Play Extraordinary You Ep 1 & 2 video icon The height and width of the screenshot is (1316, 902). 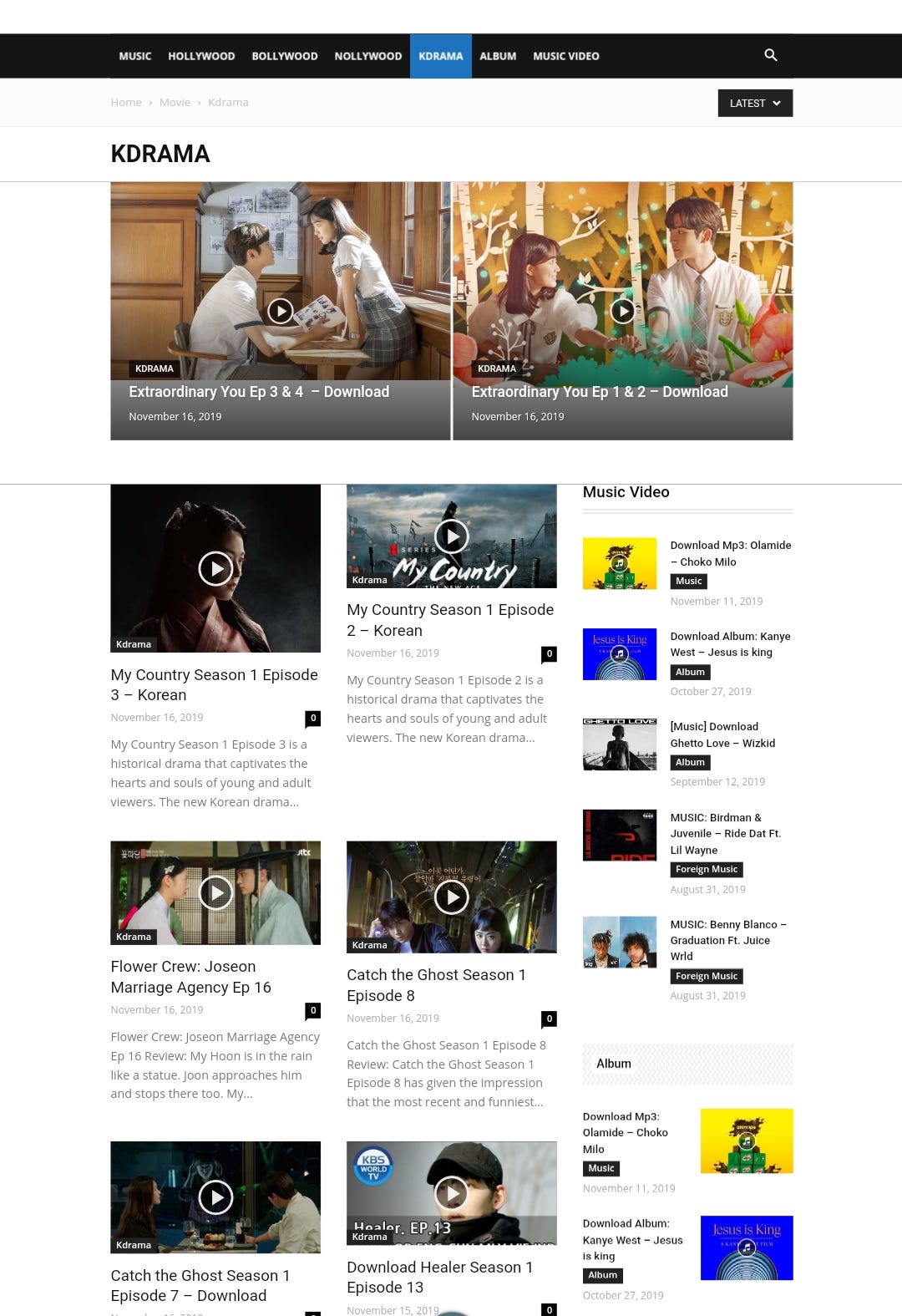623,312
